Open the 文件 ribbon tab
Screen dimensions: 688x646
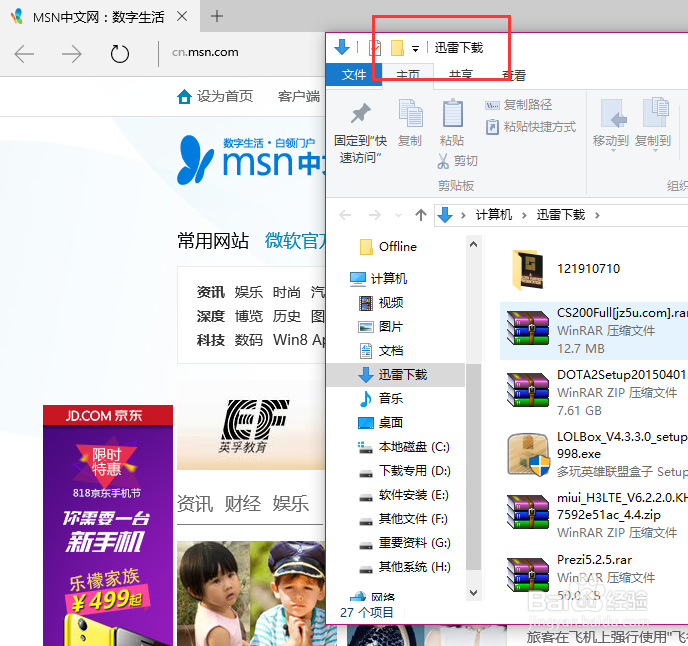coord(354,75)
